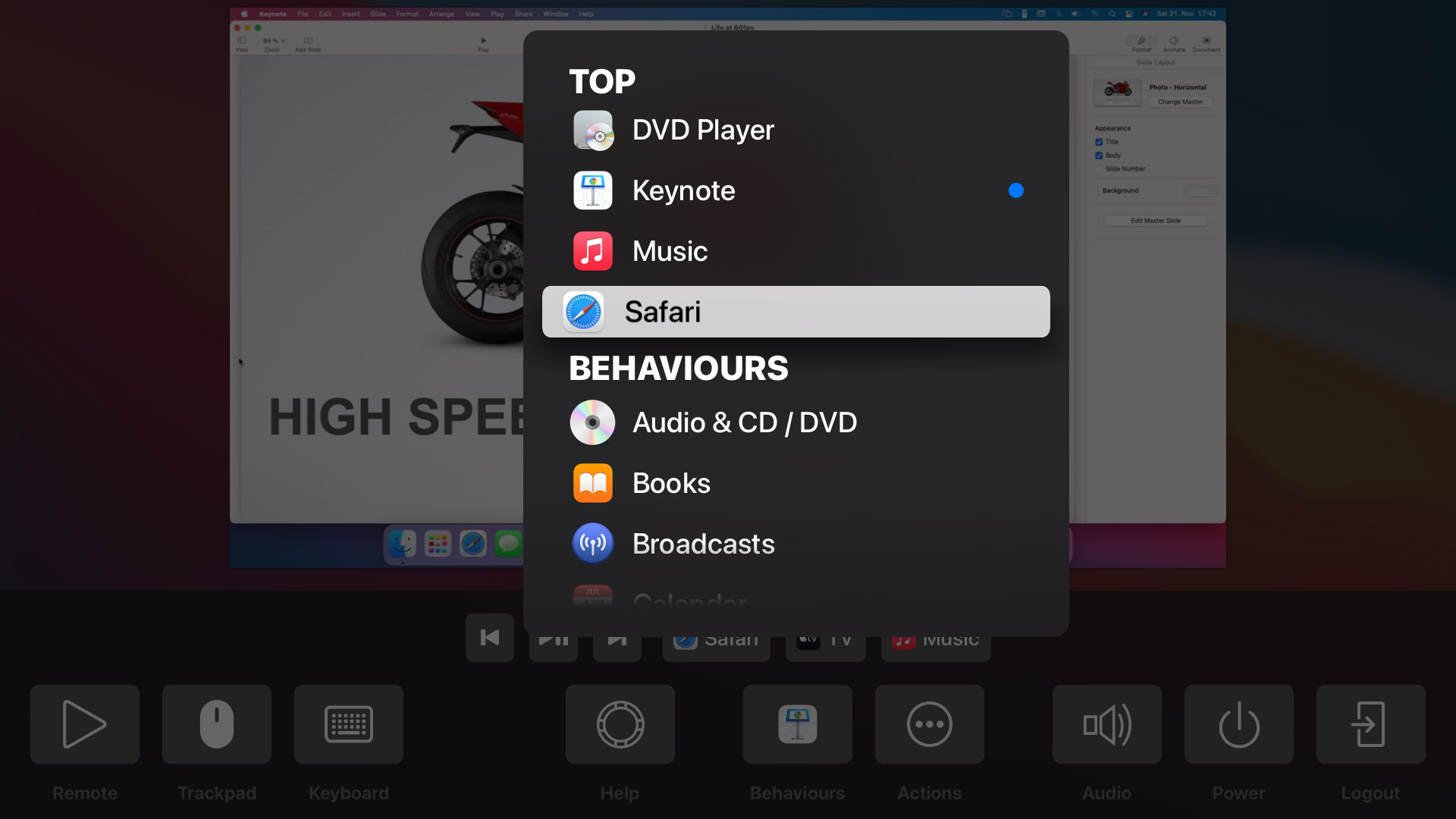Click Edit Master Slide in sidebar
1456x819 pixels.
click(1156, 220)
